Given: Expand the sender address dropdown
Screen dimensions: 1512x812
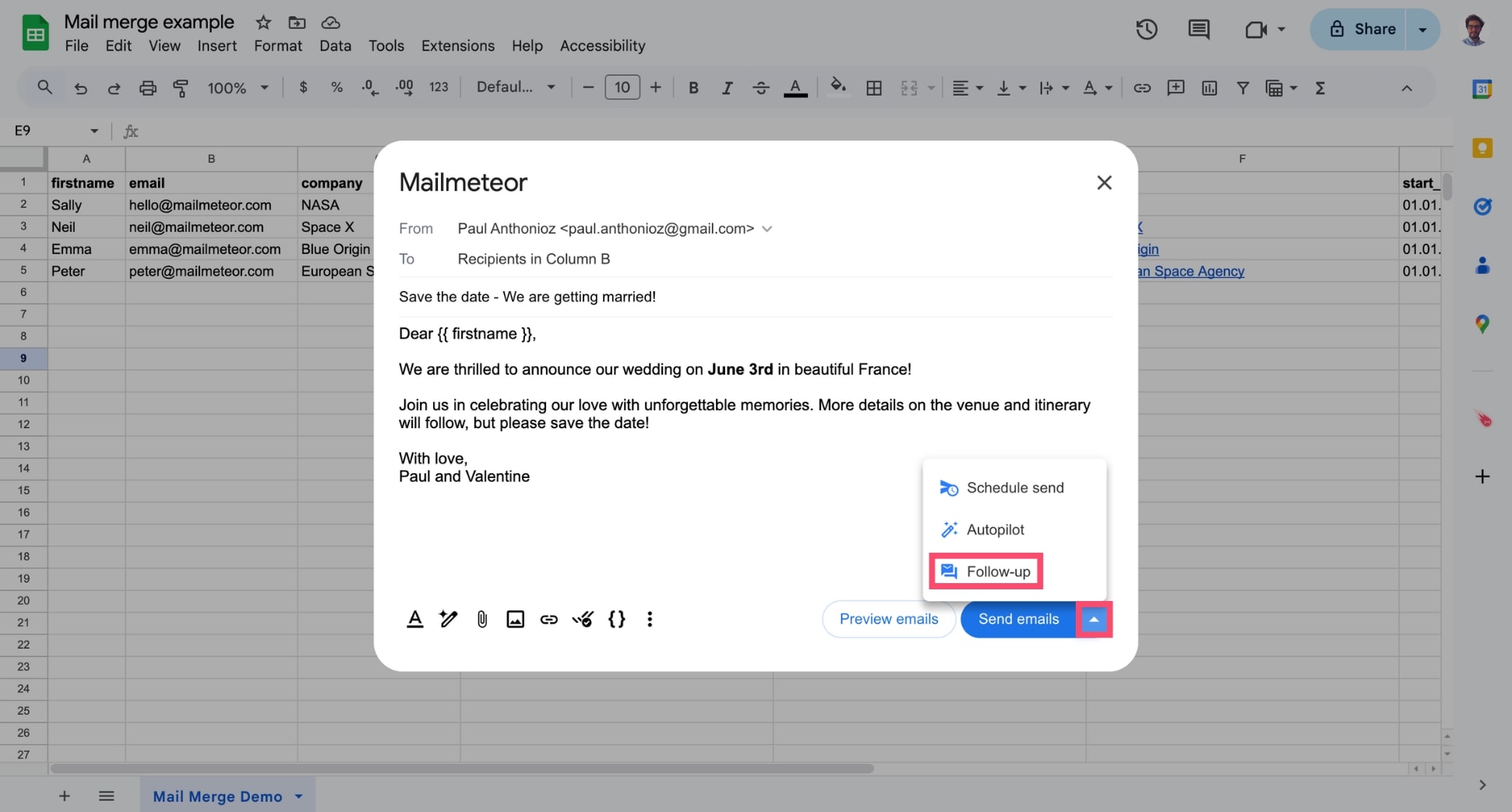Looking at the screenshot, I should 767,228.
